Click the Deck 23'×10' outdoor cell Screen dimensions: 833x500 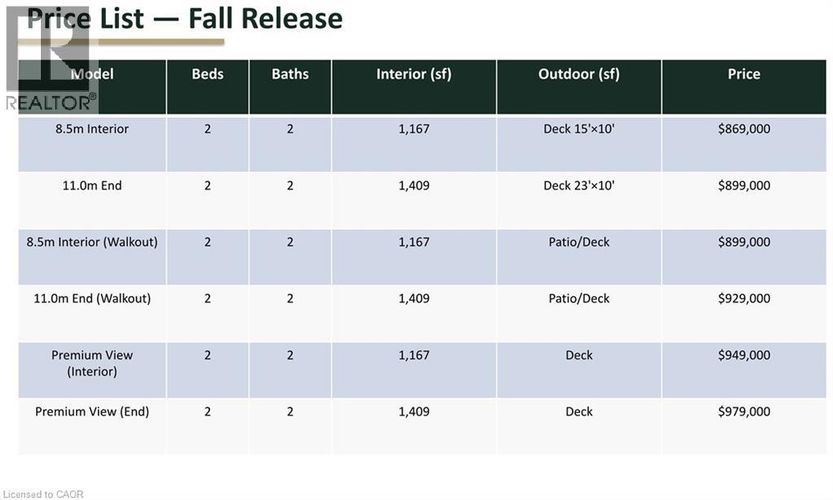(x=578, y=186)
